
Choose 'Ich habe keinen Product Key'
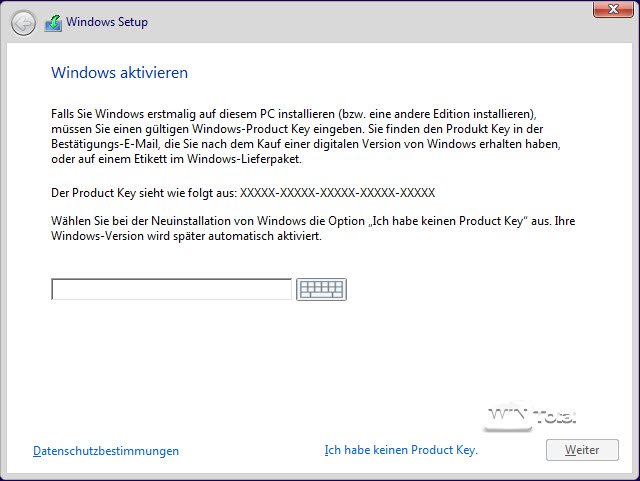[x=401, y=450]
